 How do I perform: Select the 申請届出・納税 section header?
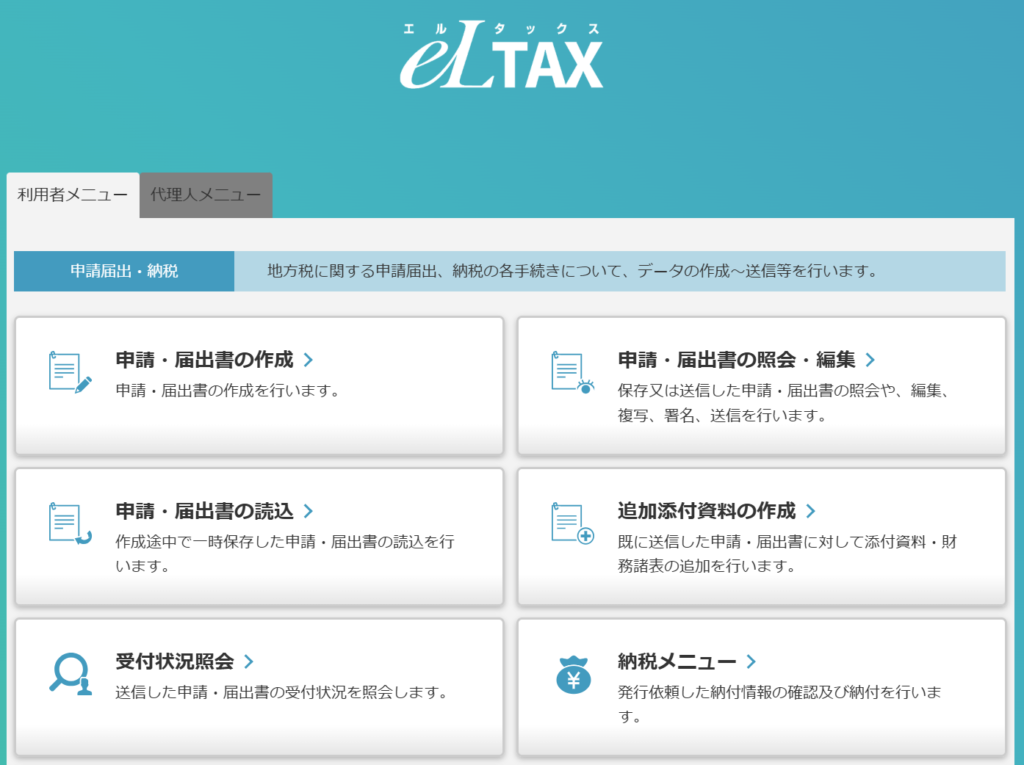124,271
